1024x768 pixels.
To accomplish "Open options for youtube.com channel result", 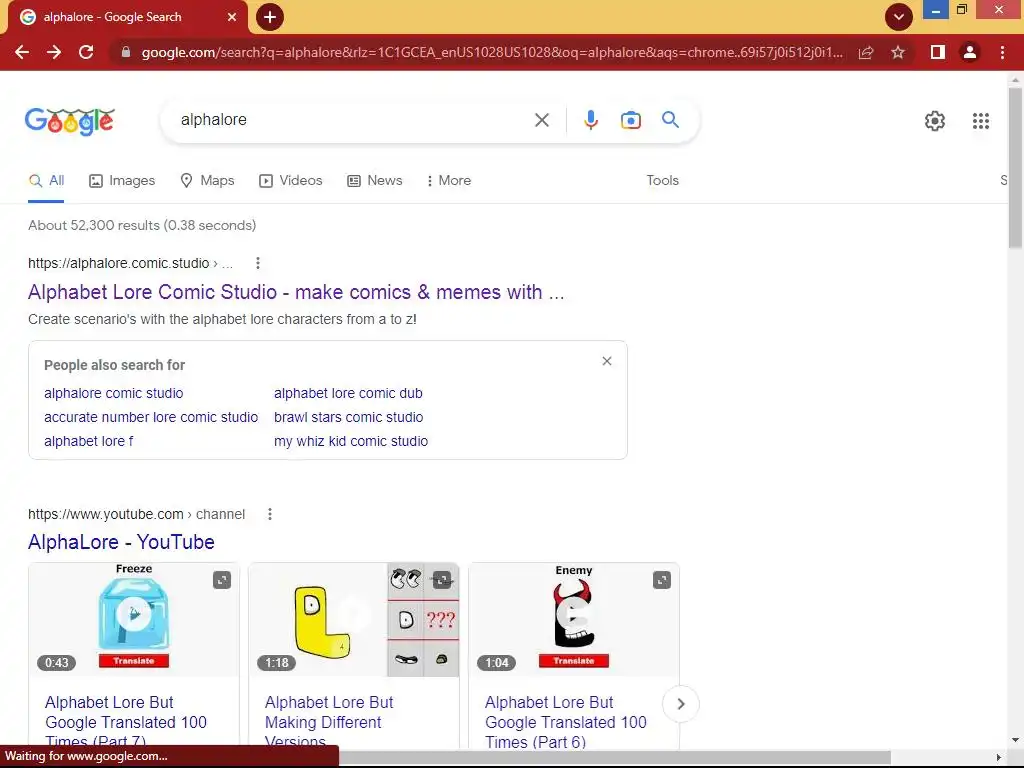I will (270, 515).
